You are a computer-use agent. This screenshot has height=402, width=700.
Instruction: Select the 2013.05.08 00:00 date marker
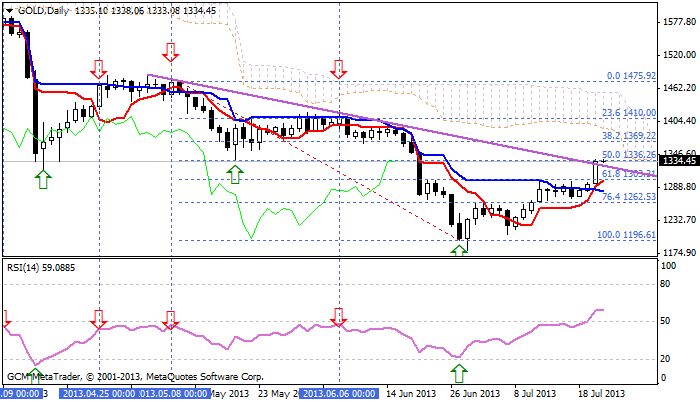pos(174,394)
